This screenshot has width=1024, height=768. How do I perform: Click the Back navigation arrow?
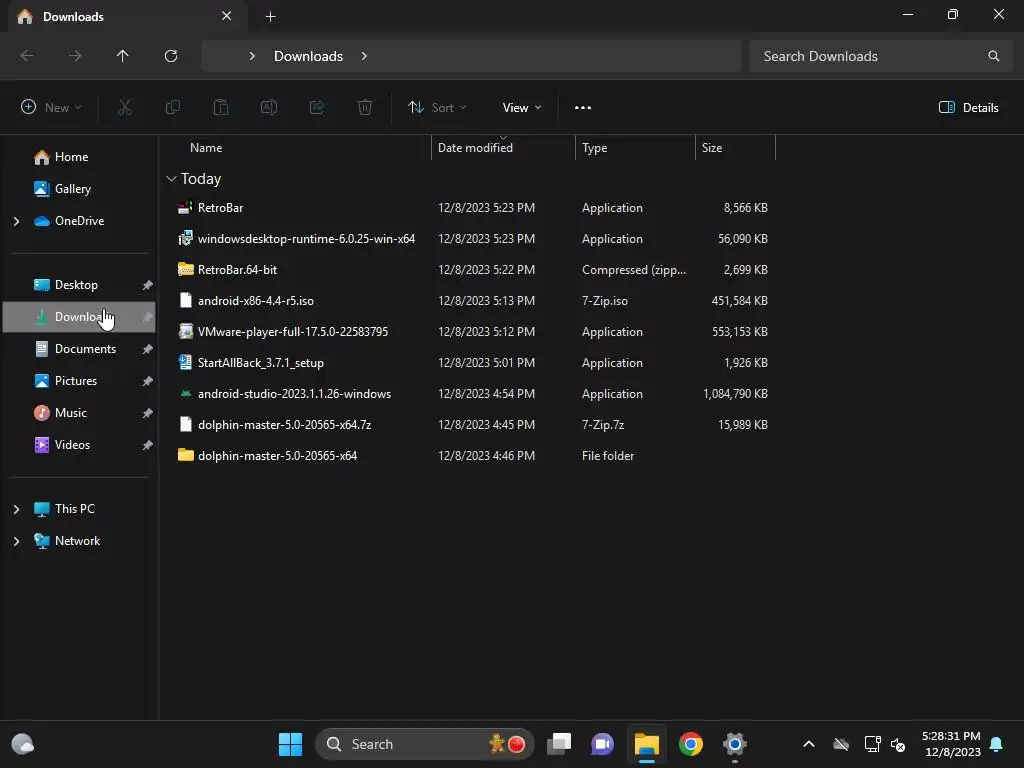click(x=27, y=56)
